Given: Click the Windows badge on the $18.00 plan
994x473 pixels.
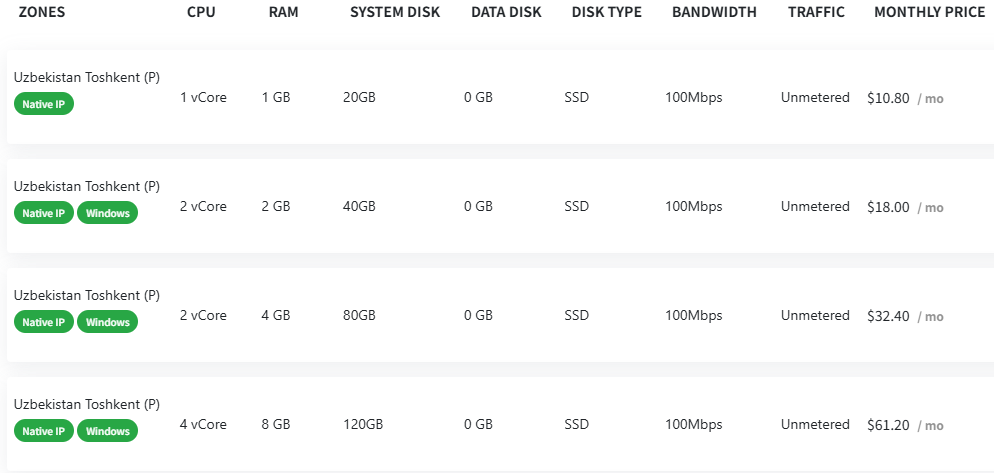Looking at the screenshot, I should click(x=107, y=213).
